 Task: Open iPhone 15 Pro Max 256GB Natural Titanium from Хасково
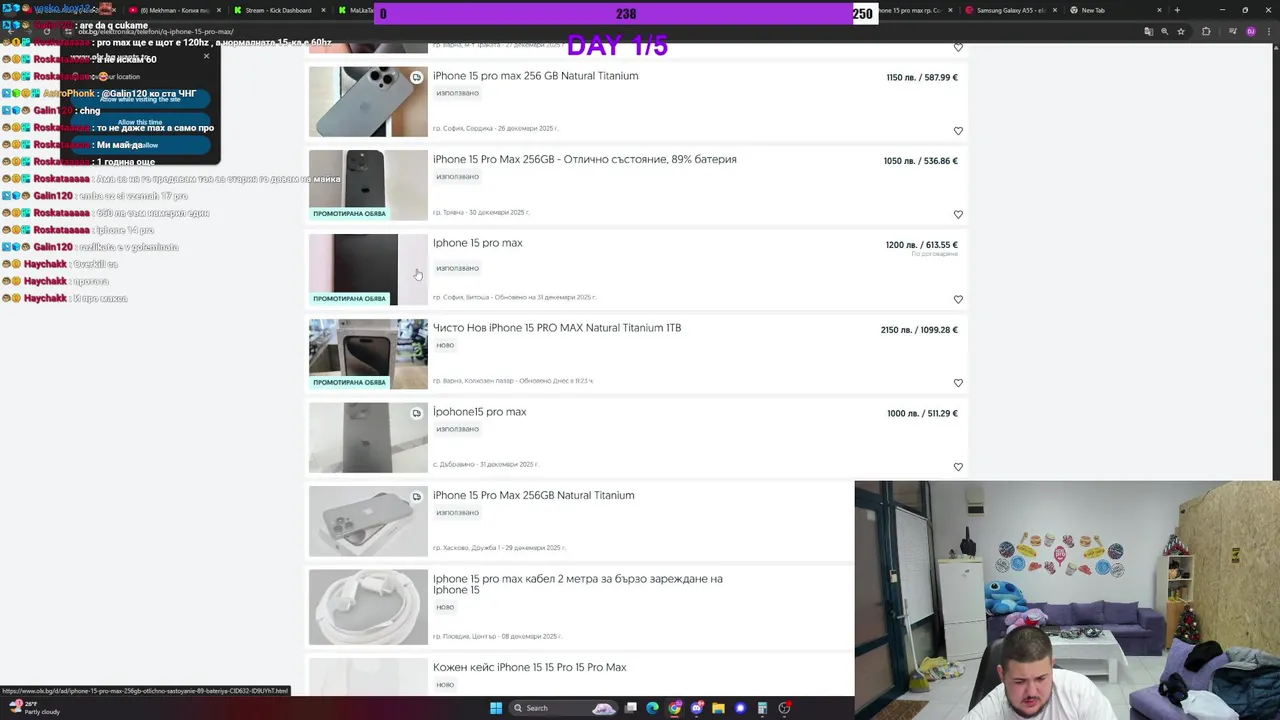pyautogui.click(x=533, y=495)
